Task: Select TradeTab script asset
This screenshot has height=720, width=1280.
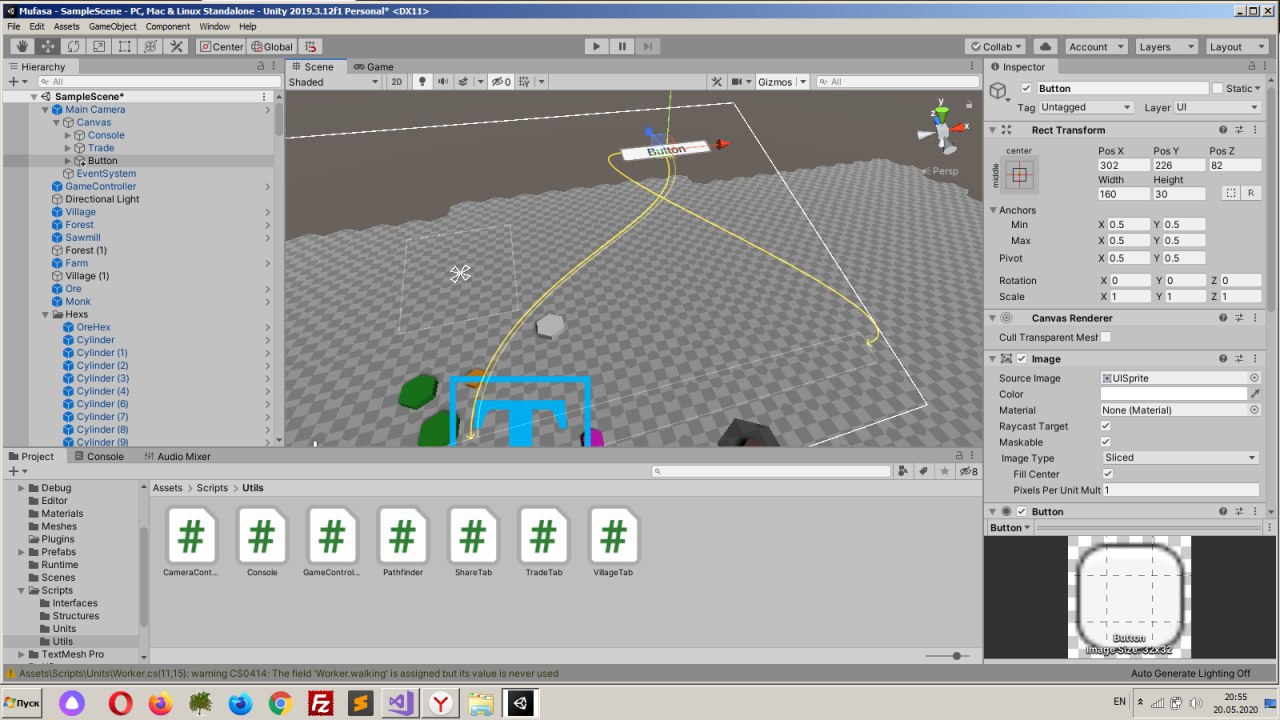Action: pyautogui.click(x=543, y=541)
